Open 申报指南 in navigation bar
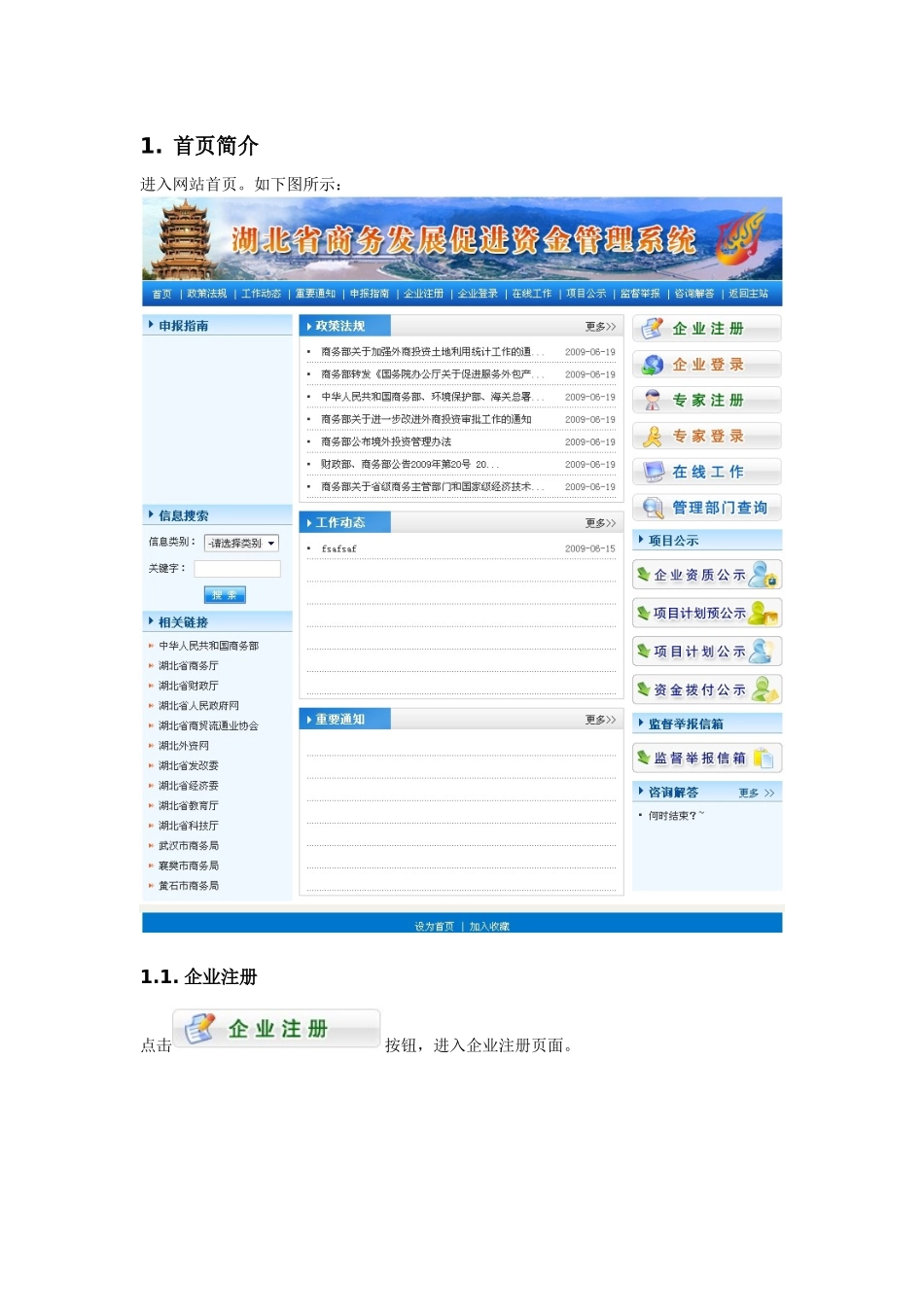Screen dimensions: 924x1307 coord(370,294)
